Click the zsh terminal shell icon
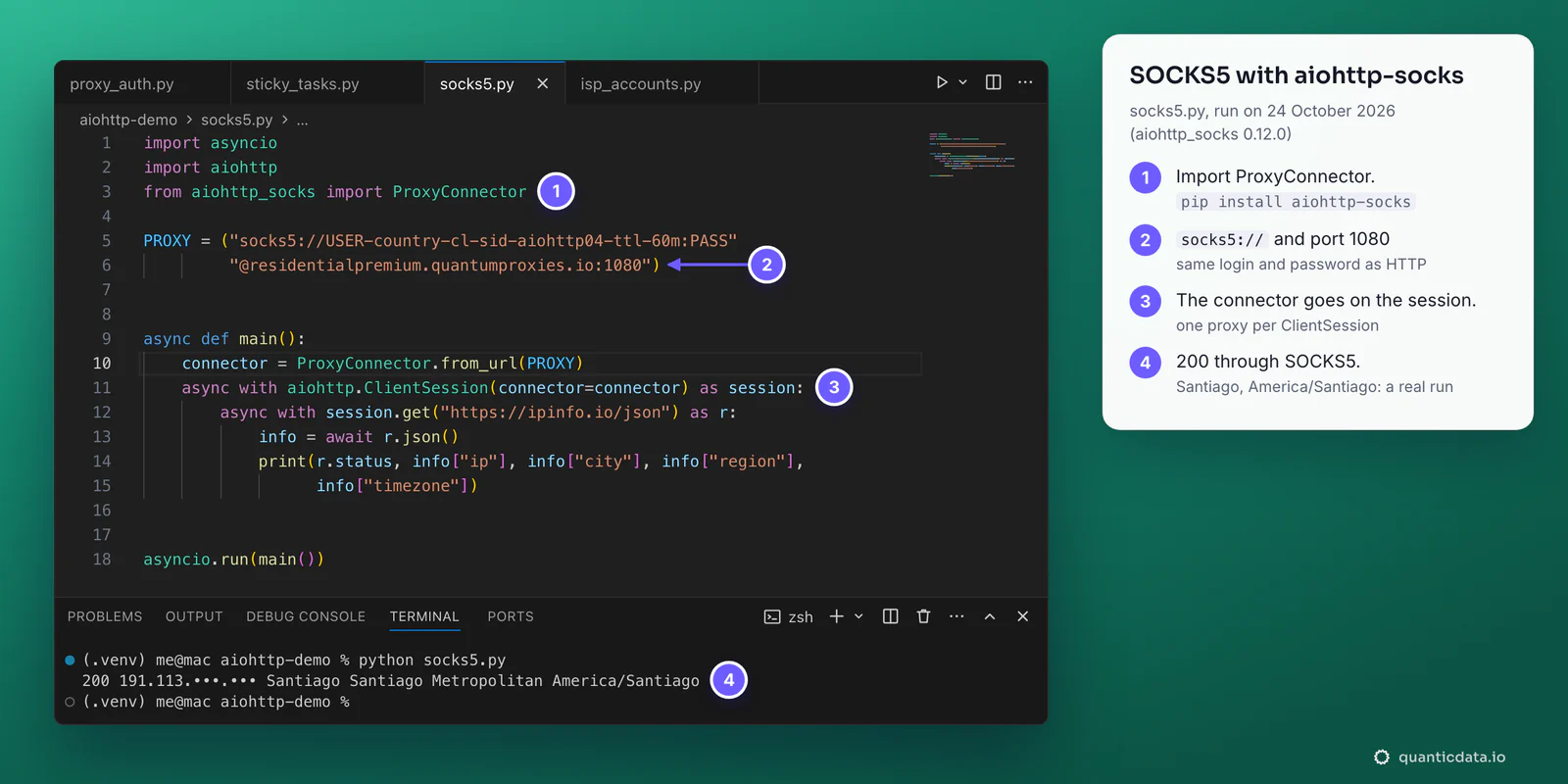This screenshot has height=784, width=1568. pyautogui.click(x=772, y=616)
